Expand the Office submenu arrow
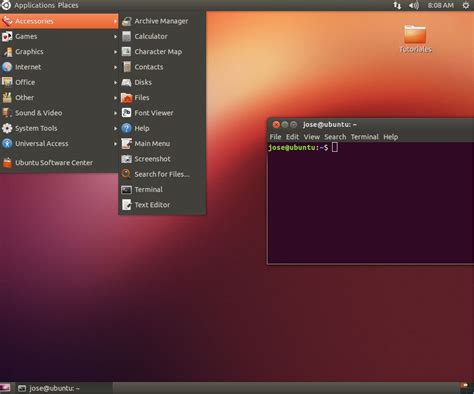 click(115, 82)
